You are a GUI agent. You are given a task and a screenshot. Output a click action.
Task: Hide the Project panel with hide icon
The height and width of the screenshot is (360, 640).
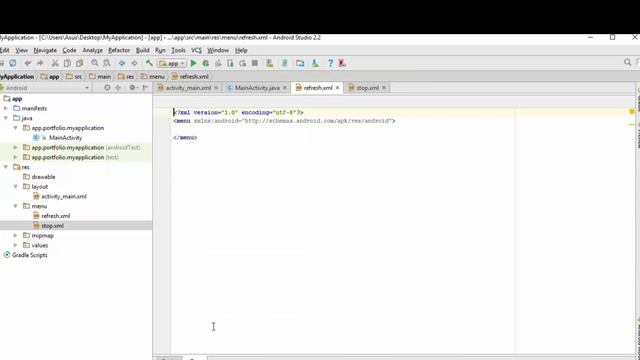tap(145, 88)
